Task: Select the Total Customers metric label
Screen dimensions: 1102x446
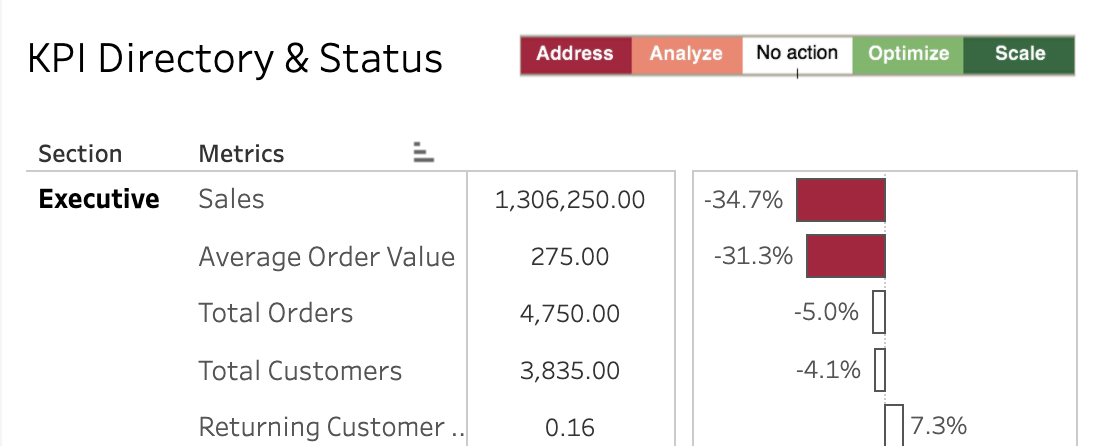Action: pos(300,371)
